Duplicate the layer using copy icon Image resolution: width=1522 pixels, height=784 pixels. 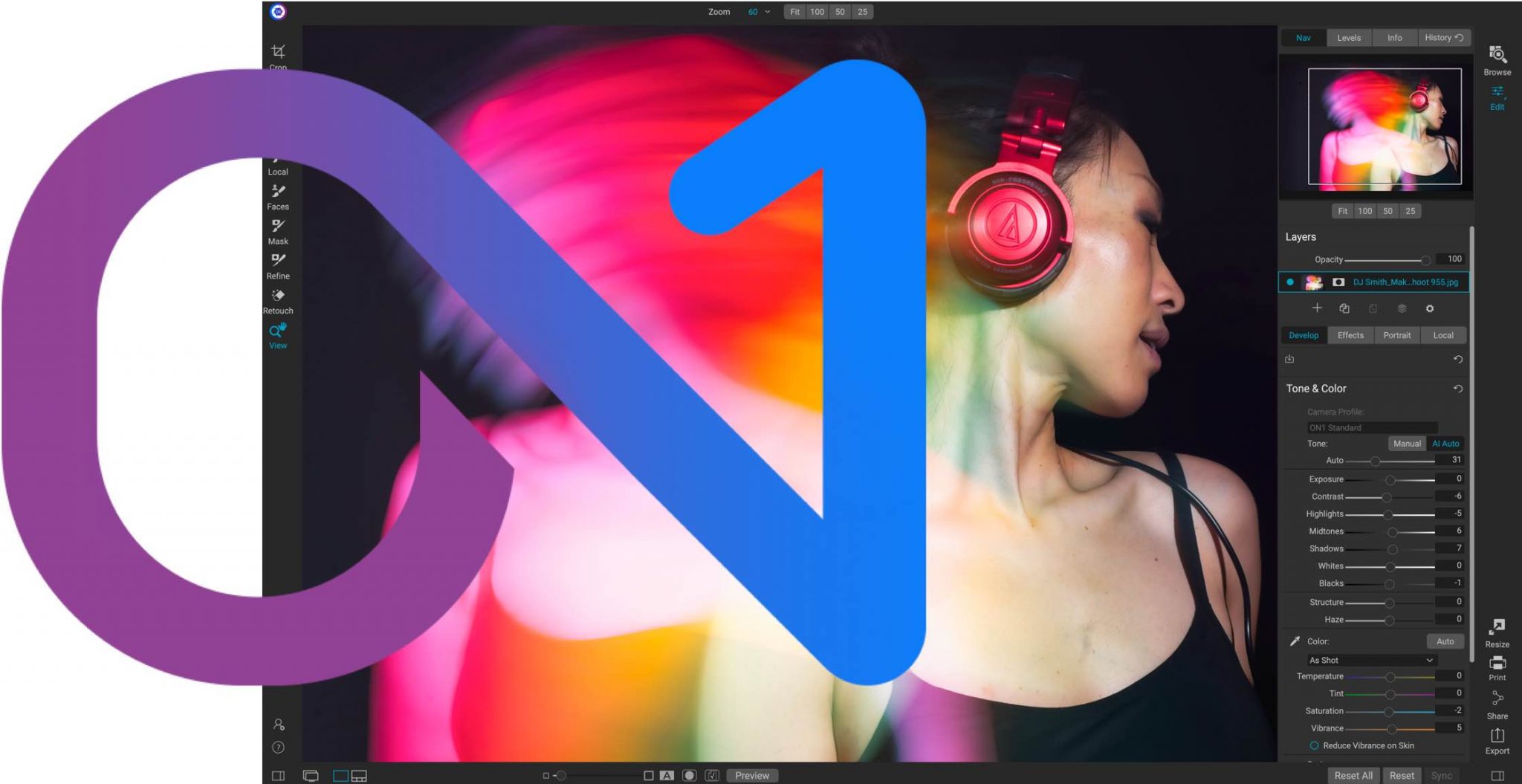tap(1344, 308)
